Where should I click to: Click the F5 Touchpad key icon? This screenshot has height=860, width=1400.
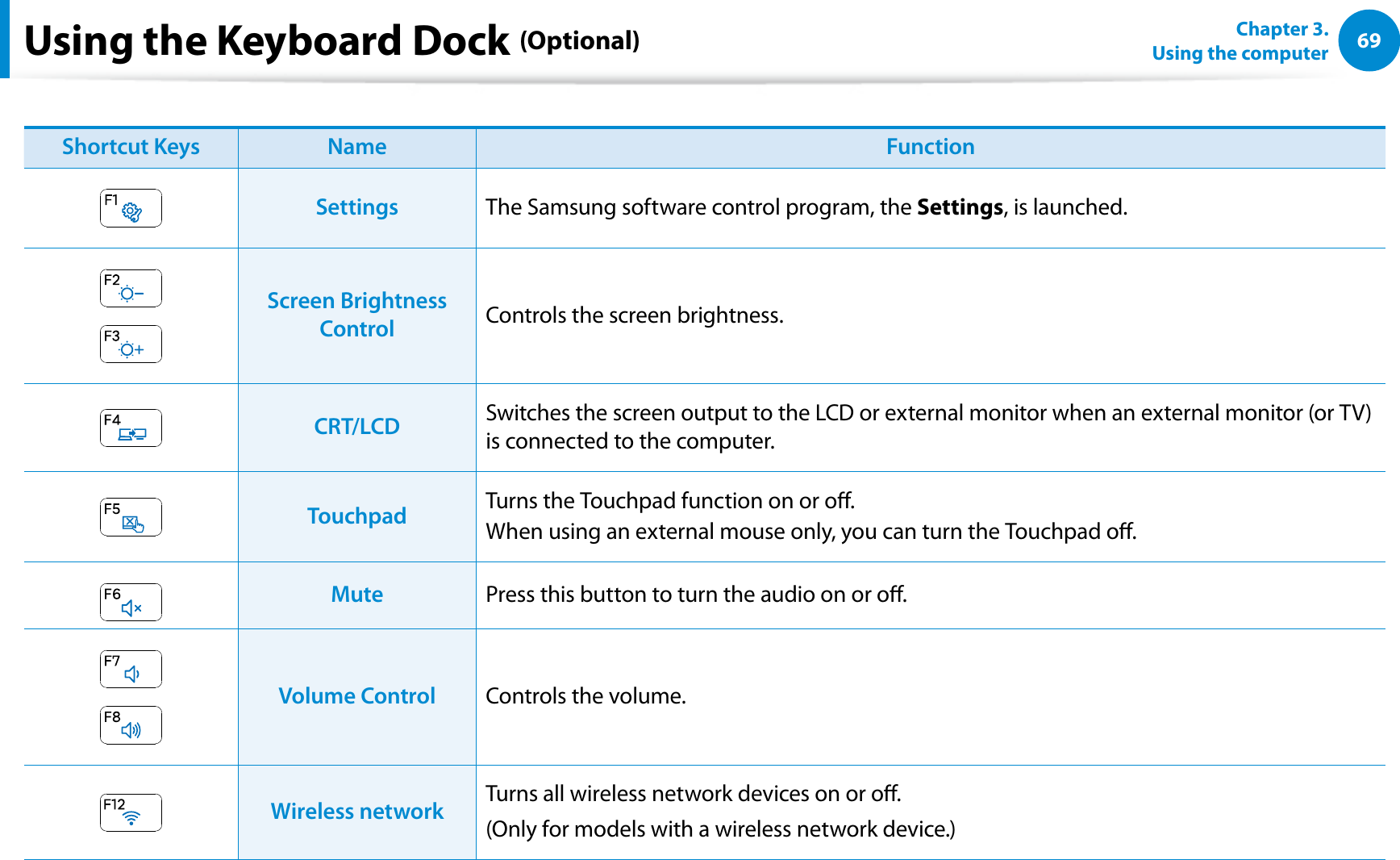point(131,517)
